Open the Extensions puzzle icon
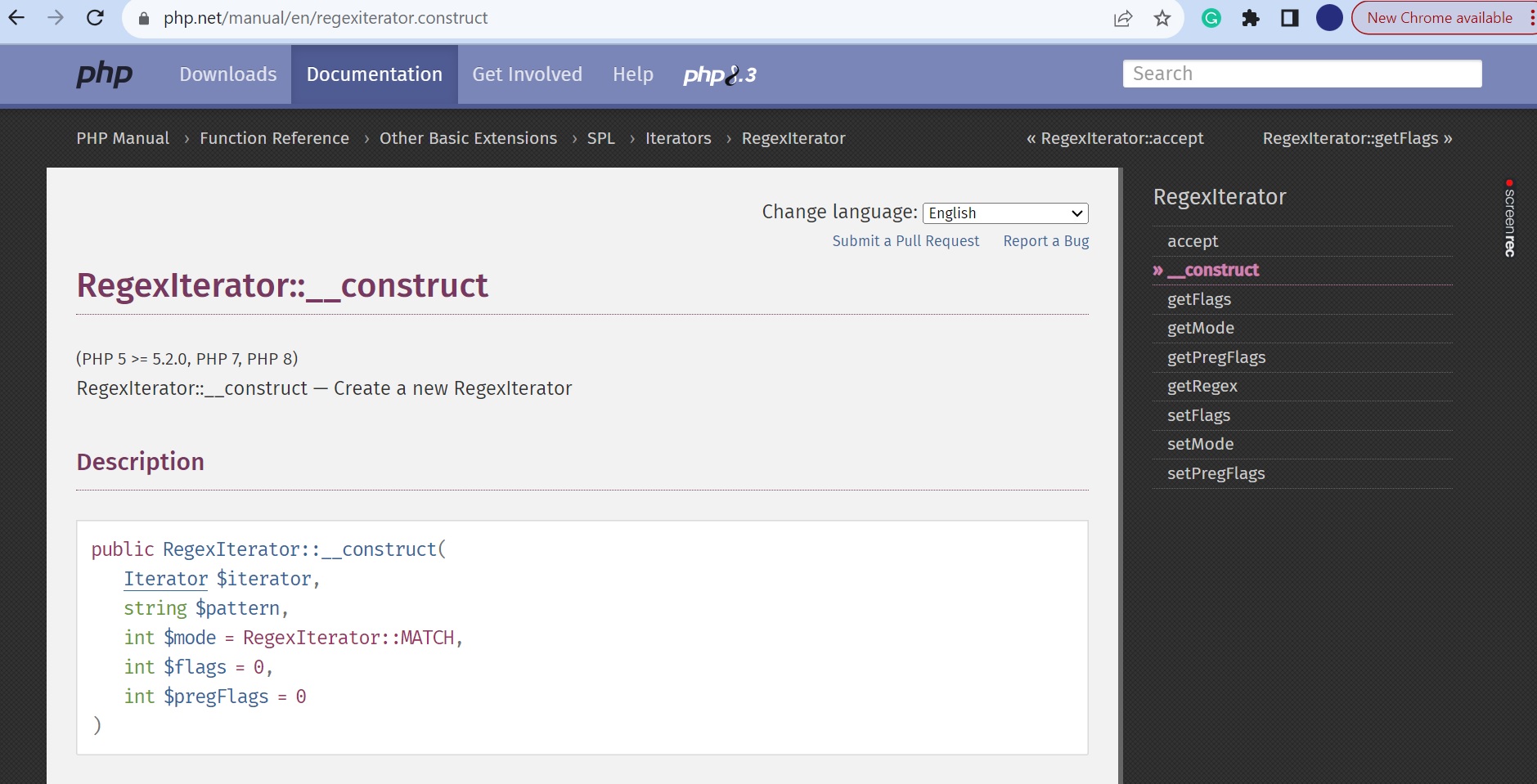 click(x=1251, y=18)
